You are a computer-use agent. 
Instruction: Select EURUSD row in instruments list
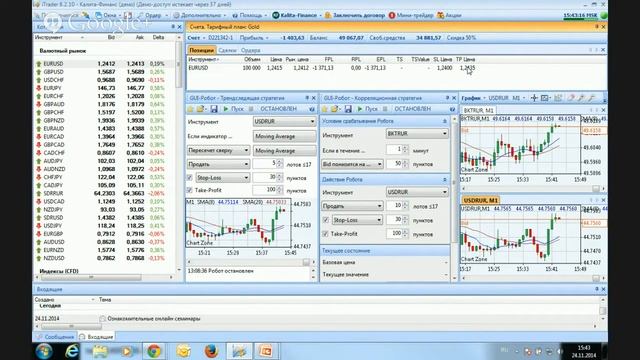coord(105,64)
